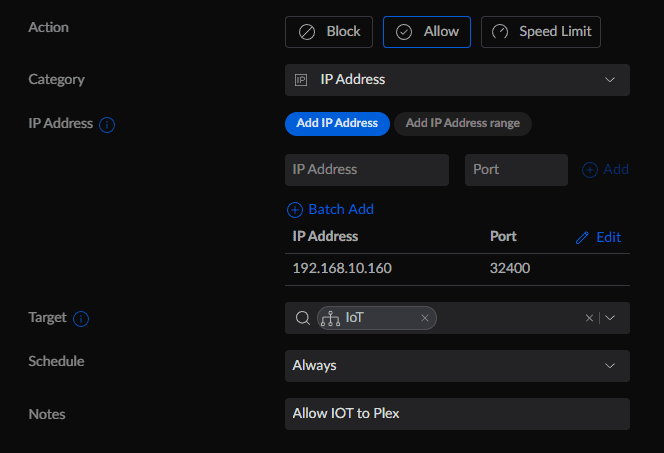Click the Target info icon
The image size is (664, 453).
tap(81, 319)
